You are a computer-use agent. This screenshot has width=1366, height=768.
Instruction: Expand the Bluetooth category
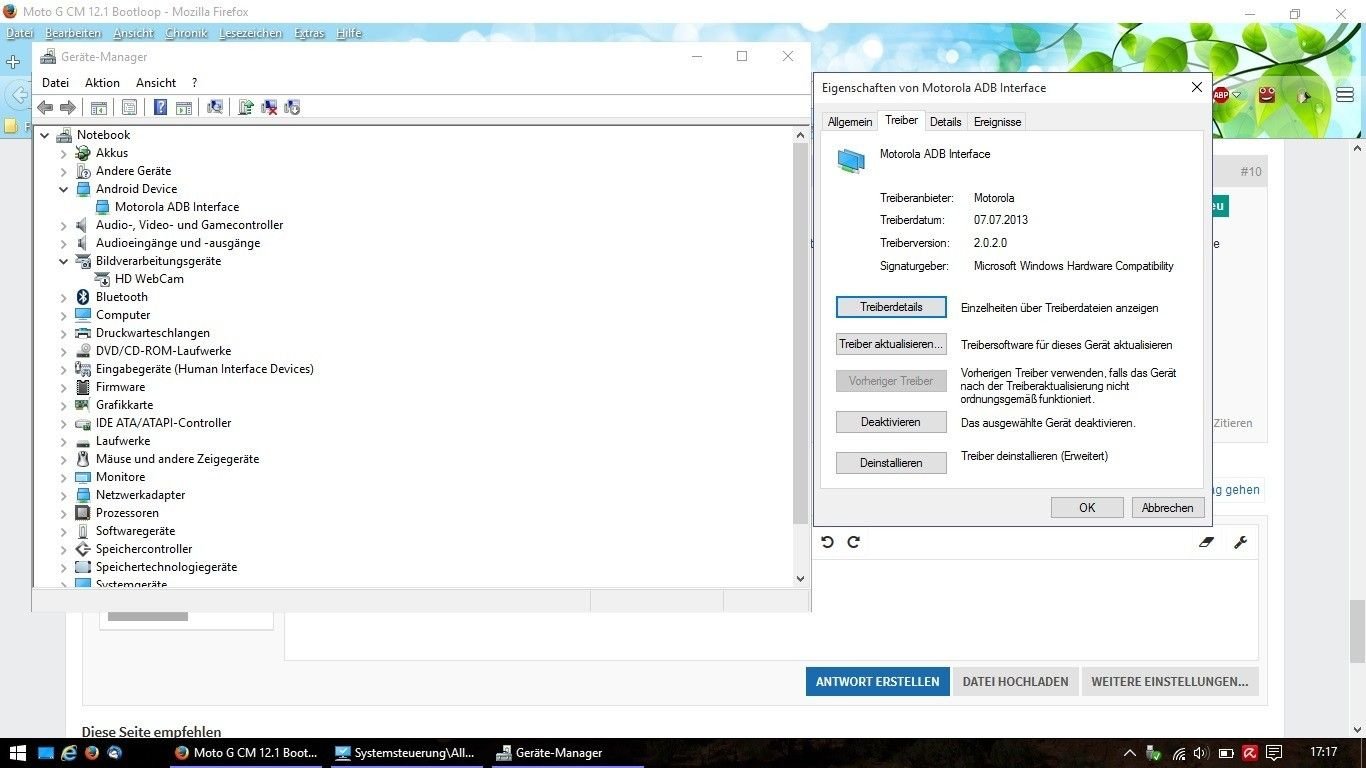[63, 297]
